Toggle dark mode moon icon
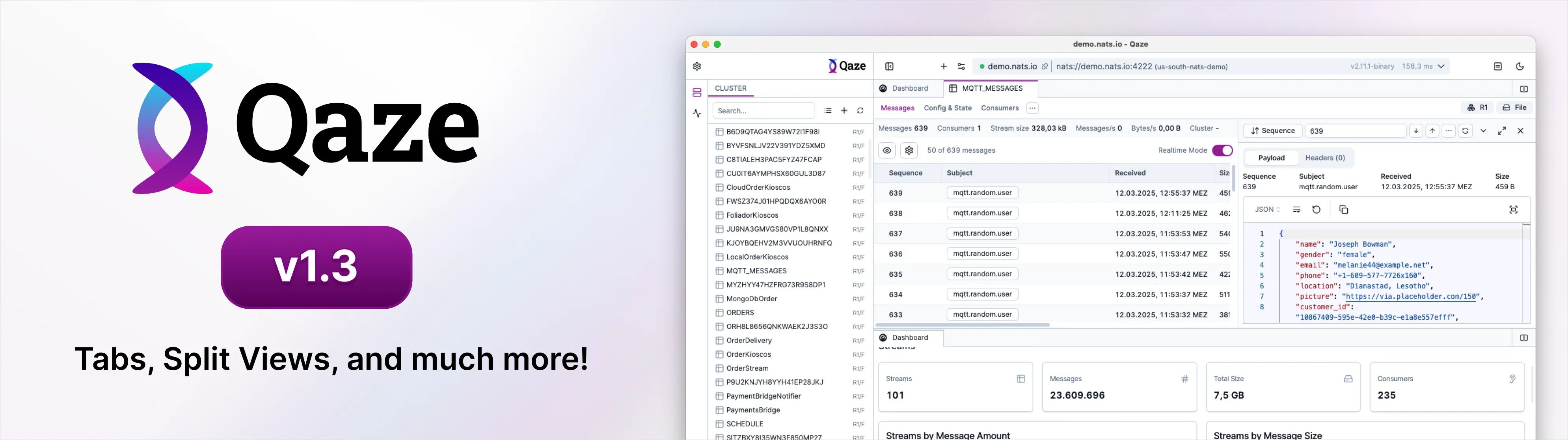The height and width of the screenshot is (440, 1568). (1519, 66)
